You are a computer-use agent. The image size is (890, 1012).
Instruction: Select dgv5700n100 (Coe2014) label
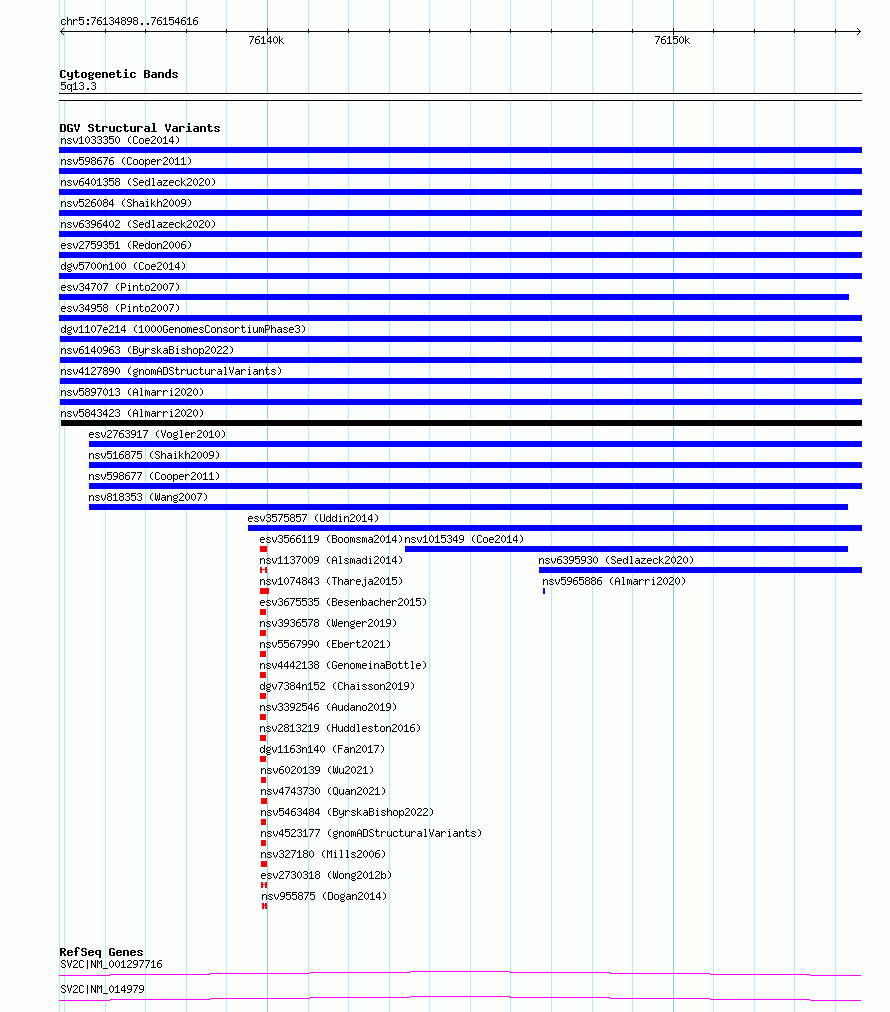pyautogui.click(x=123, y=266)
